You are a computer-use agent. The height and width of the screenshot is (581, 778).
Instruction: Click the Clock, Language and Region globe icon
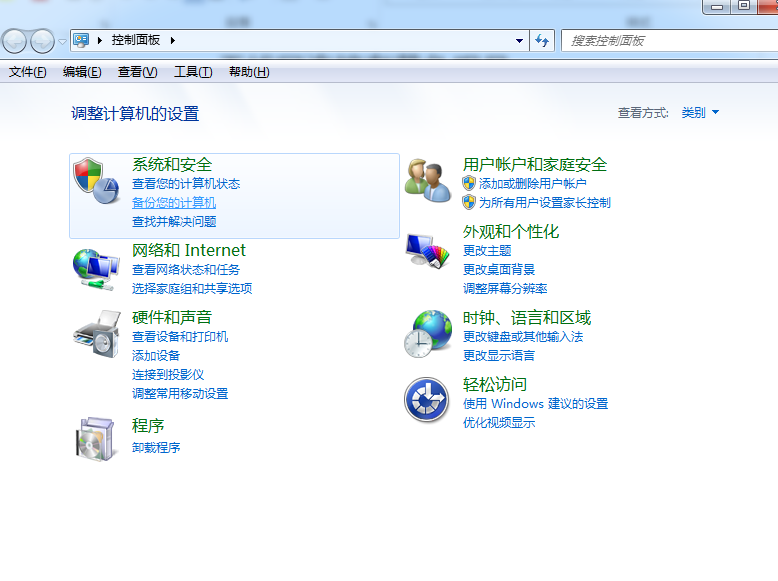pyautogui.click(x=428, y=334)
